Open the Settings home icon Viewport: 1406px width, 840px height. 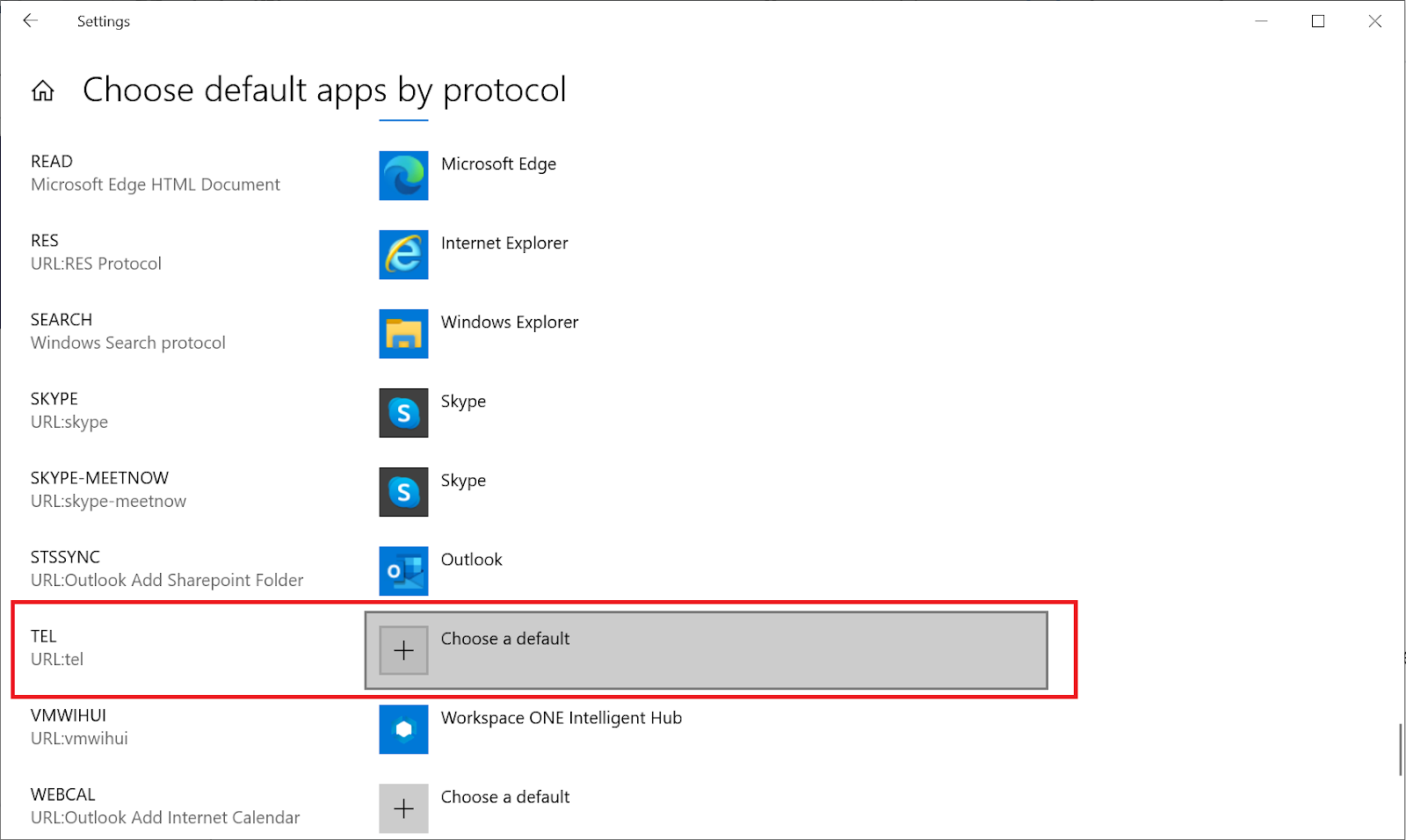click(43, 91)
